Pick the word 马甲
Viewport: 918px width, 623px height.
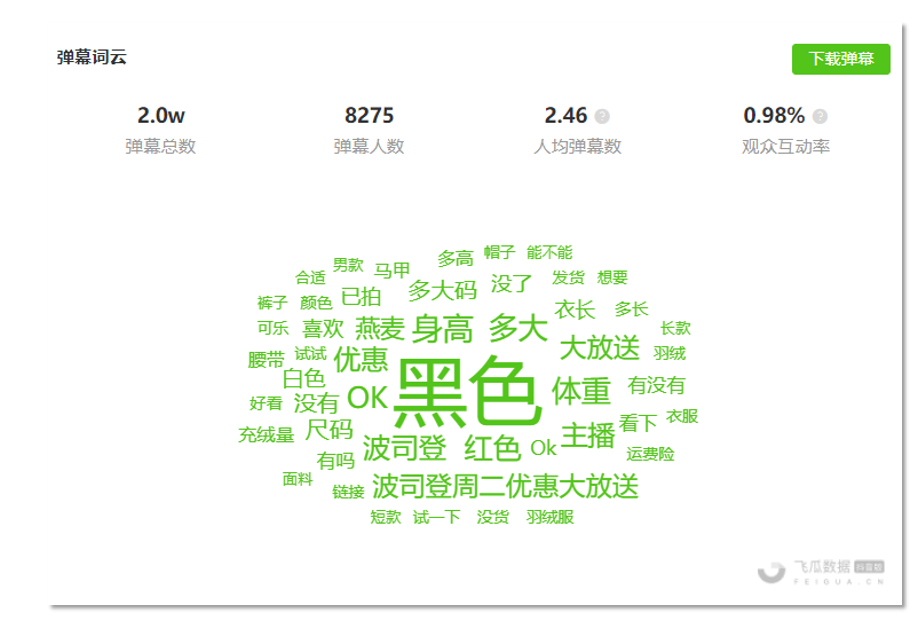(x=392, y=271)
